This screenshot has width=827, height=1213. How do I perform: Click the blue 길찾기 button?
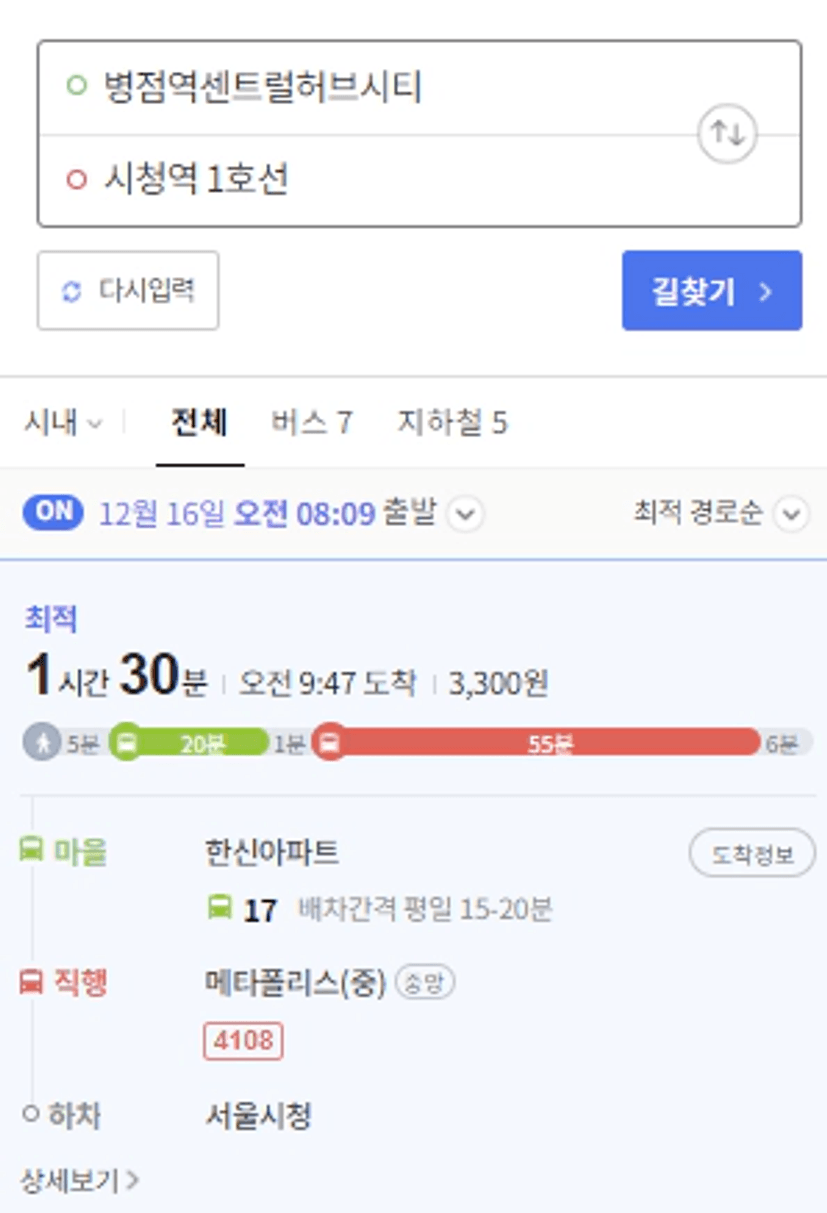(712, 291)
